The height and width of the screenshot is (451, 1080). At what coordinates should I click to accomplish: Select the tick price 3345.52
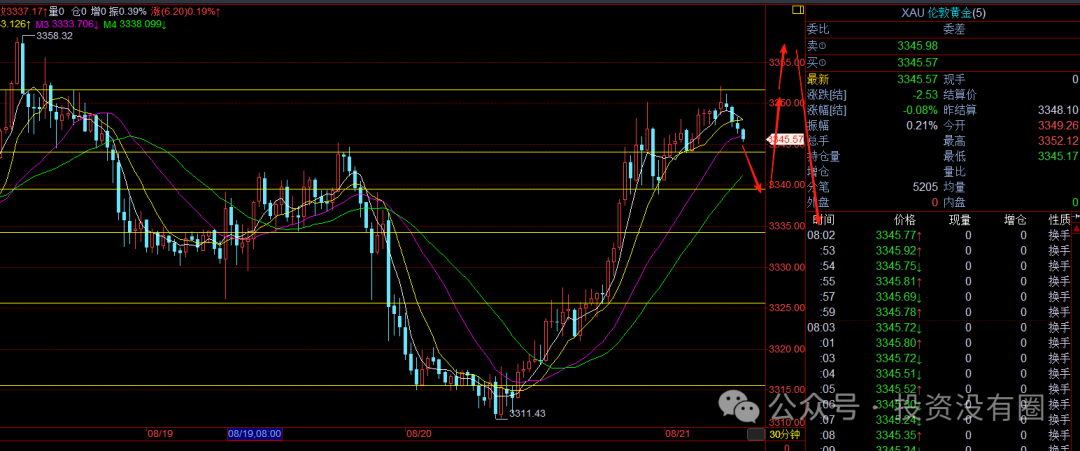(898, 389)
